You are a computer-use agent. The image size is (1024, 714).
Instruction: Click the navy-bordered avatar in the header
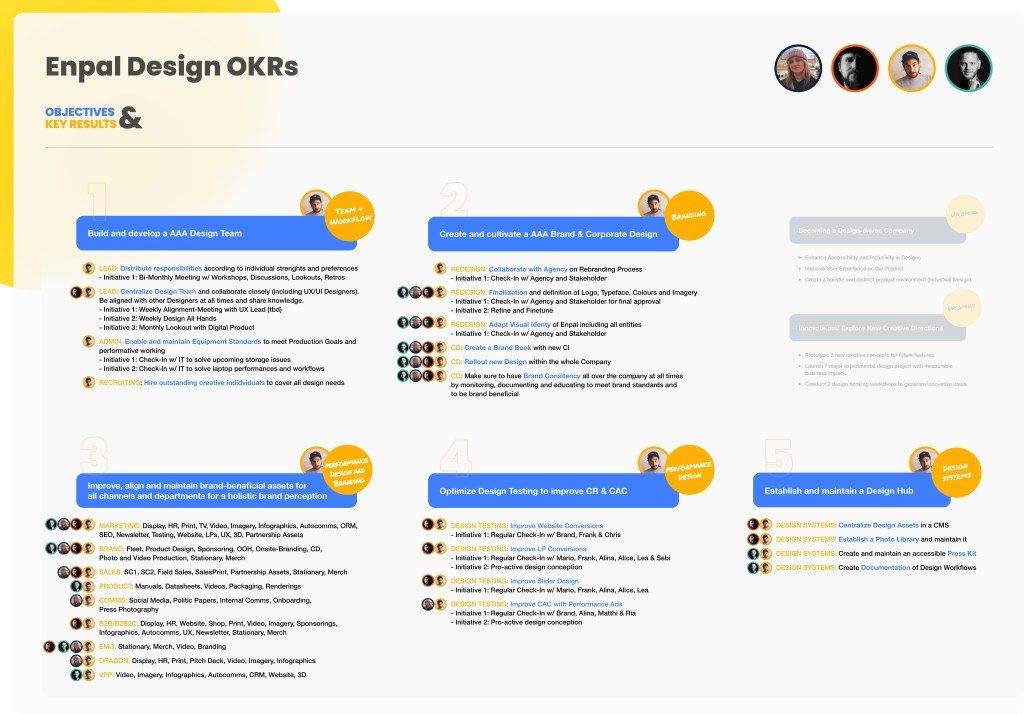click(x=798, y=68)
